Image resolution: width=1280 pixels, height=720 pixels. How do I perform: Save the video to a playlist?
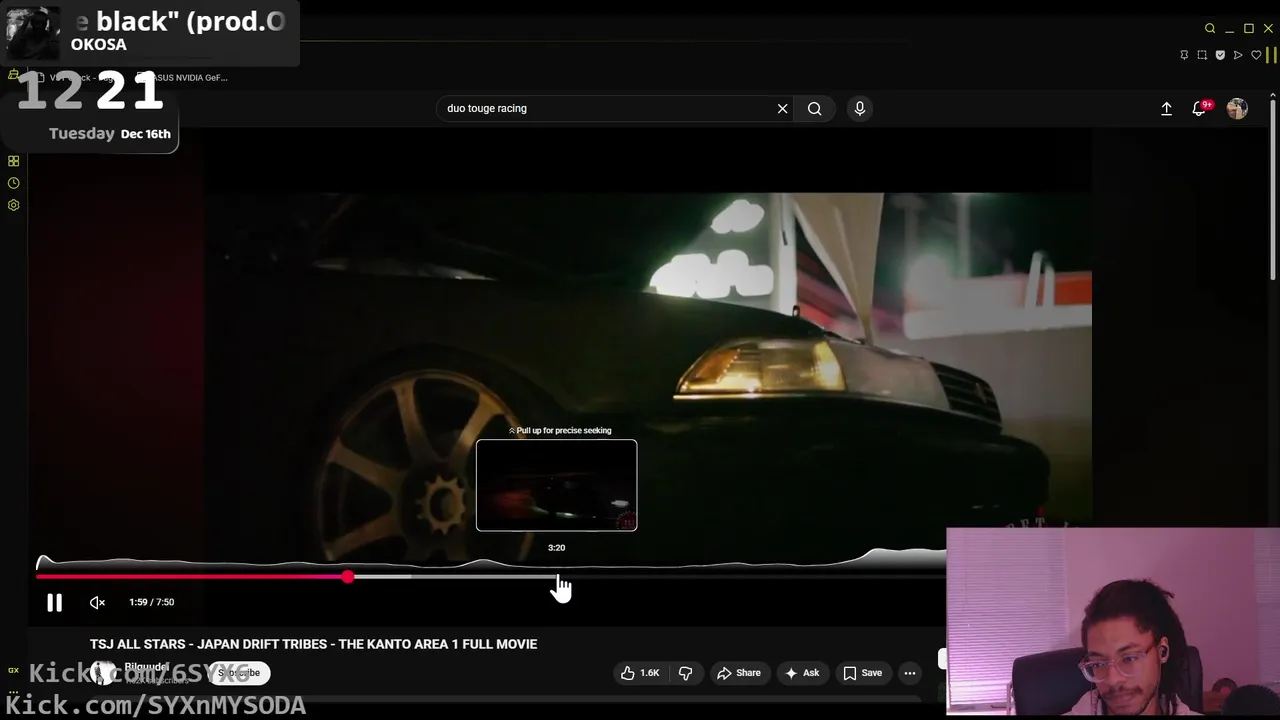[x=862, y=673]
